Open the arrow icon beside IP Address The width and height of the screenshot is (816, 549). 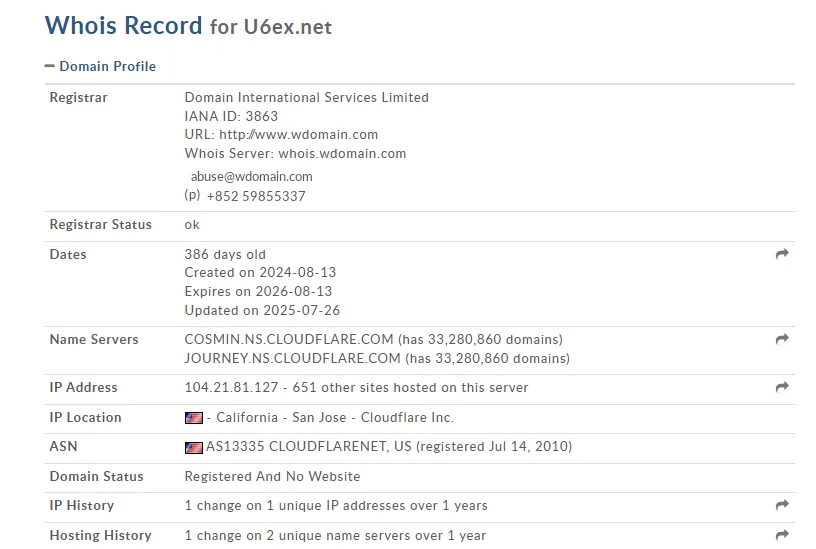(782, 388)
